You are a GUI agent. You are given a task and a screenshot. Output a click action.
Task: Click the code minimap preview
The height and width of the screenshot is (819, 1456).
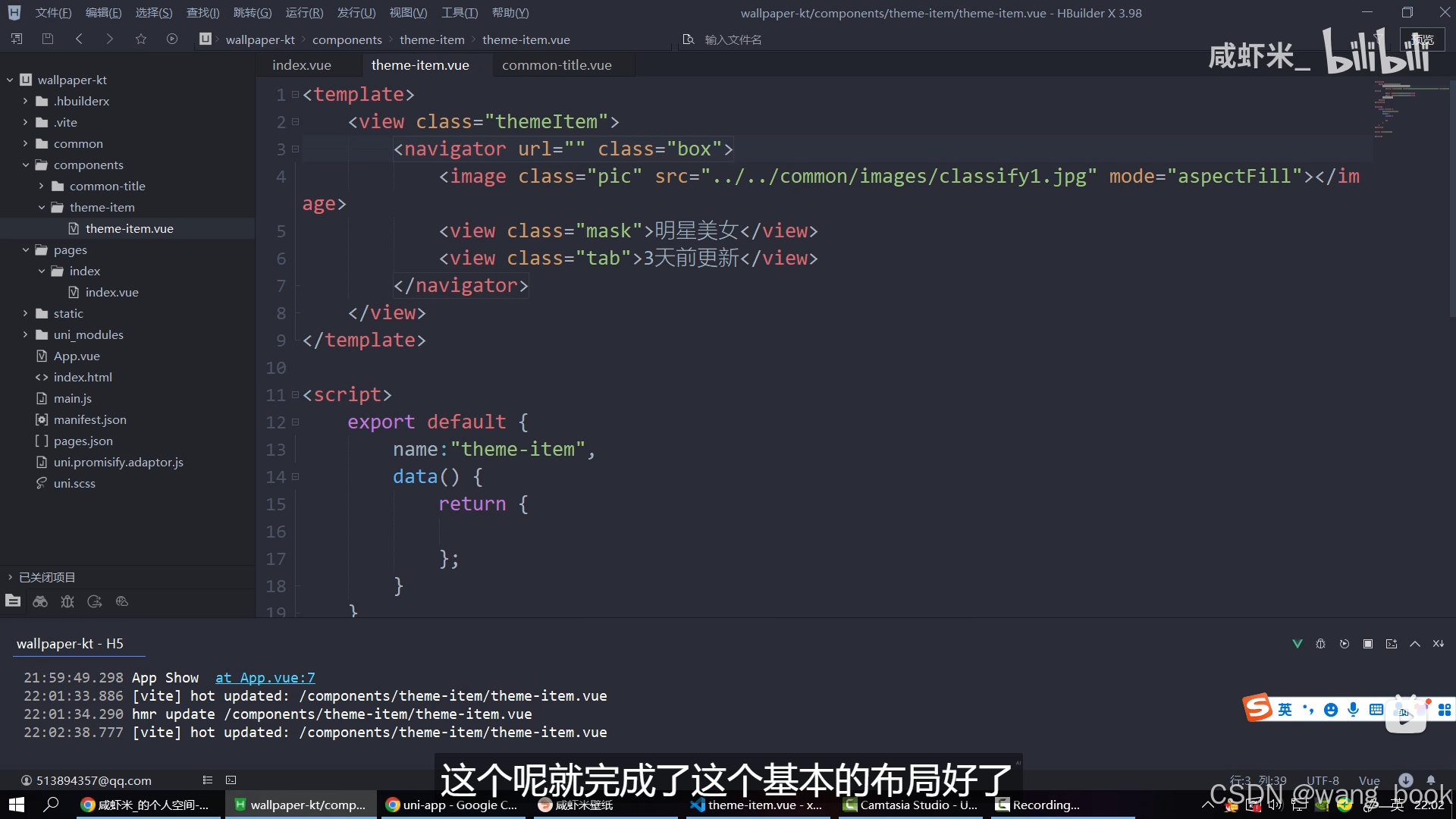[x=1410, y=110]
